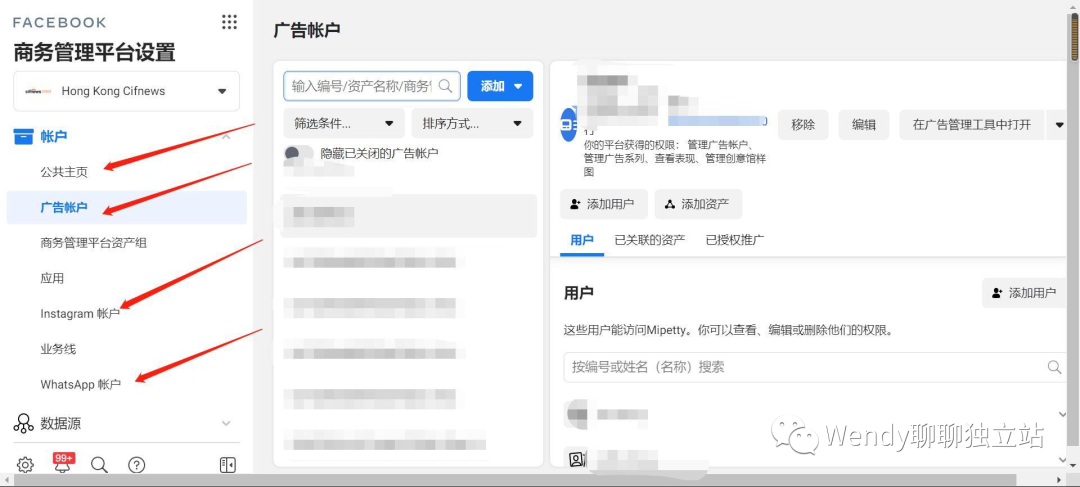Click magnifier icon in user search field
The image size is (1080, 487).
pos(1054,367)
